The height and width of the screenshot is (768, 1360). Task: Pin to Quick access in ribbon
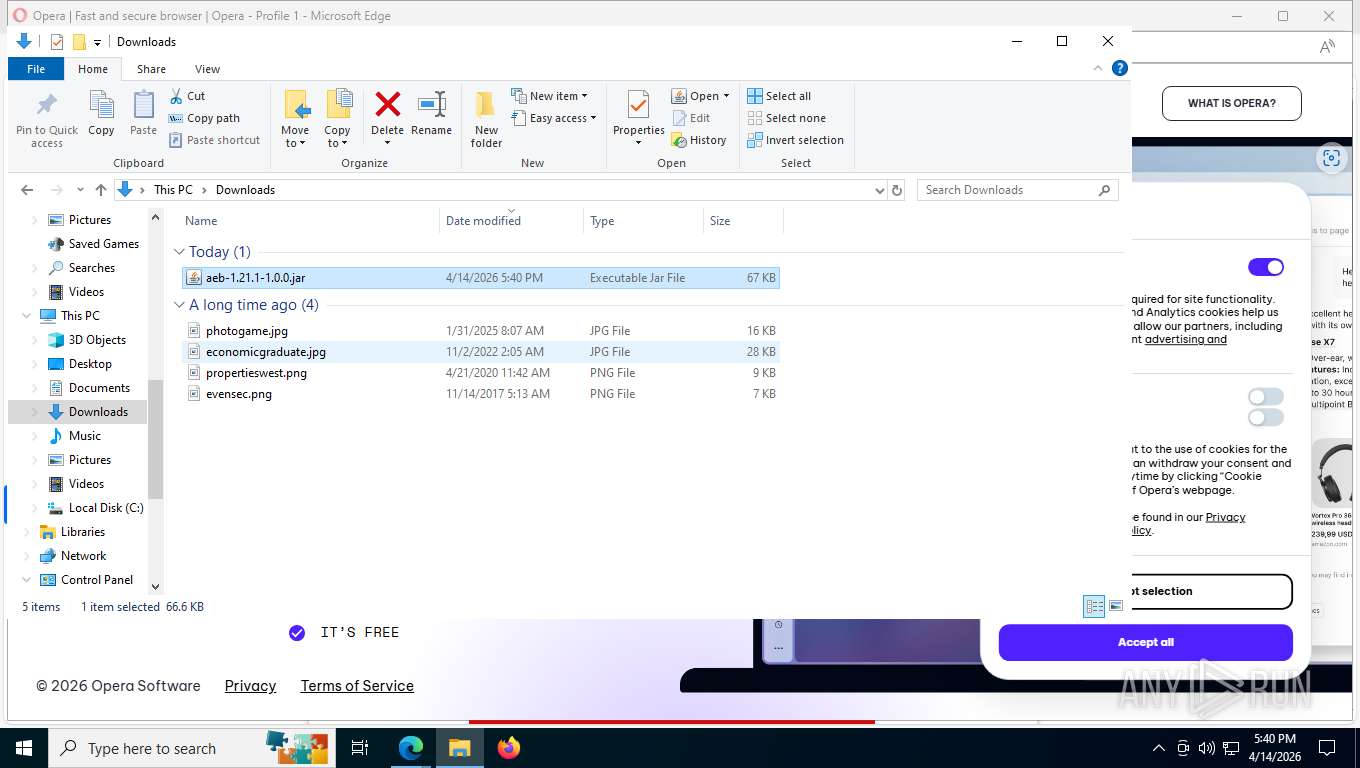pyautogui.click(x=46, y=120)
